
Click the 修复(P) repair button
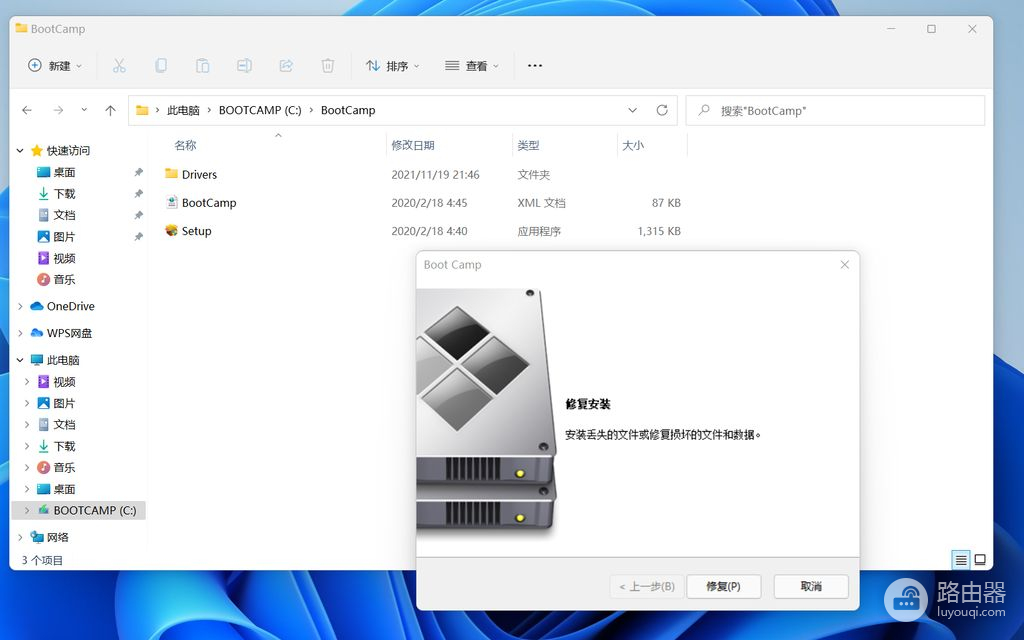(723, 586)
